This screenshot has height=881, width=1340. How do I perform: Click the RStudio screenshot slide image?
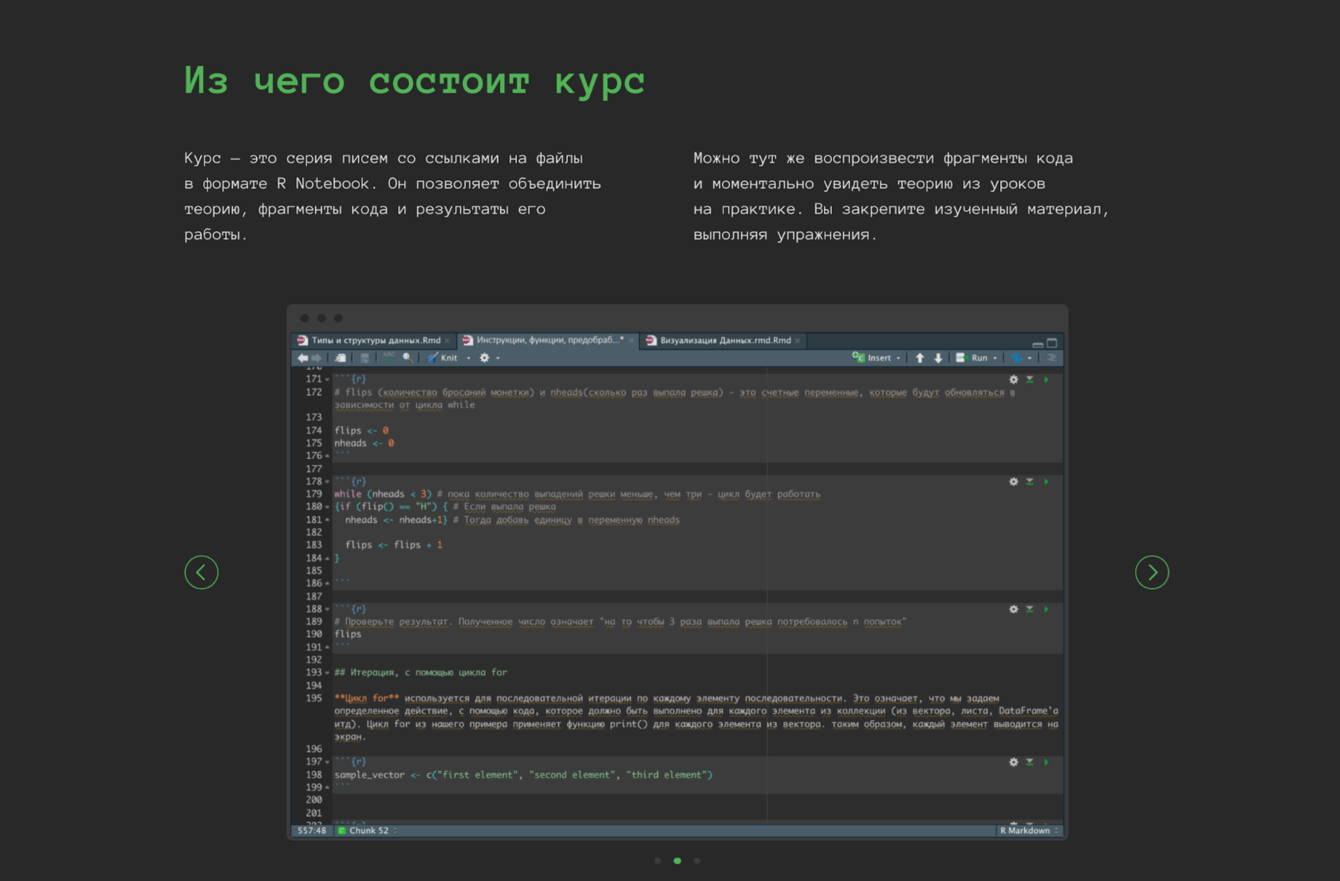pyautogui.click(x=677, y=572)
